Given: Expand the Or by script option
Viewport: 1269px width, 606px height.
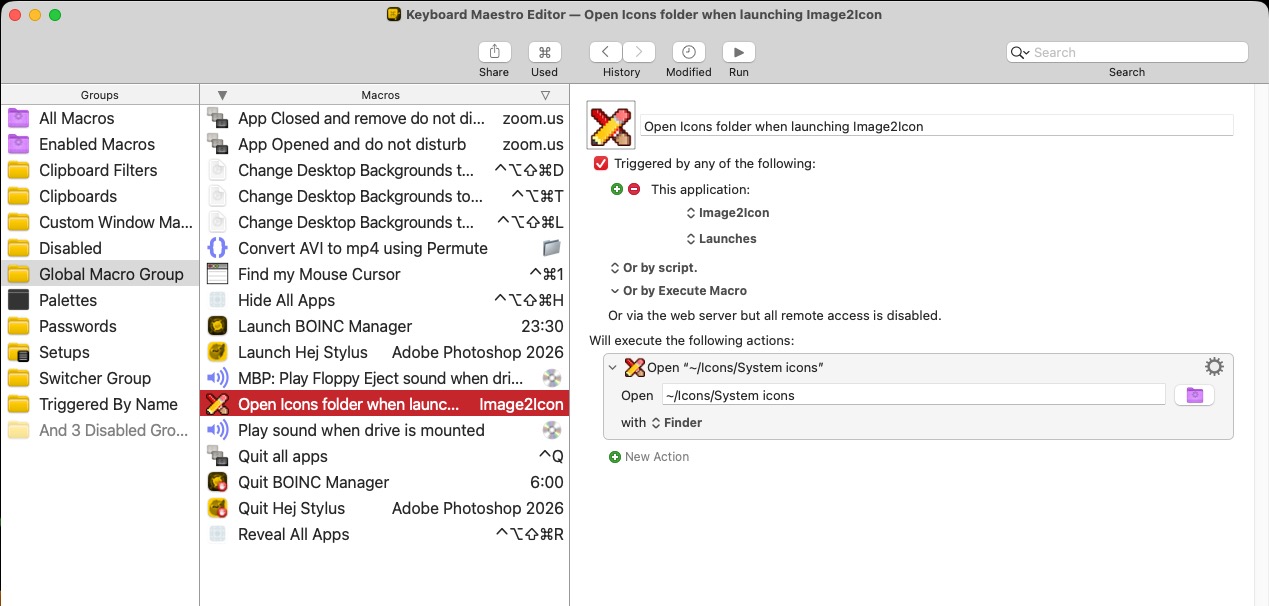Looking at the screenshot, I should (x=654, y=268).
